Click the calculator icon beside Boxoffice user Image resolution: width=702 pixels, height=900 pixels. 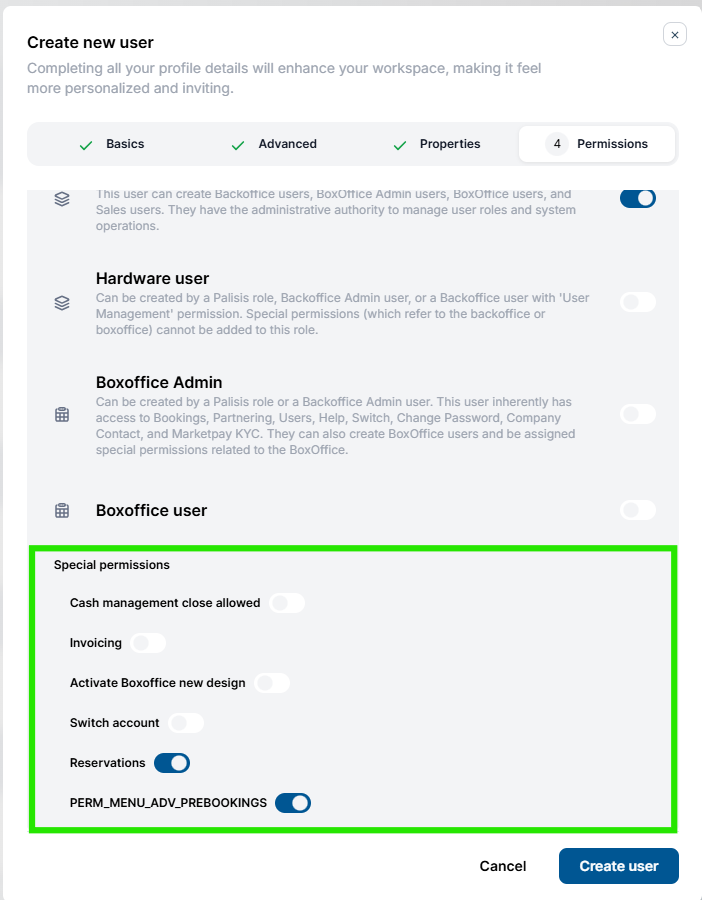(x=62, y=510)
